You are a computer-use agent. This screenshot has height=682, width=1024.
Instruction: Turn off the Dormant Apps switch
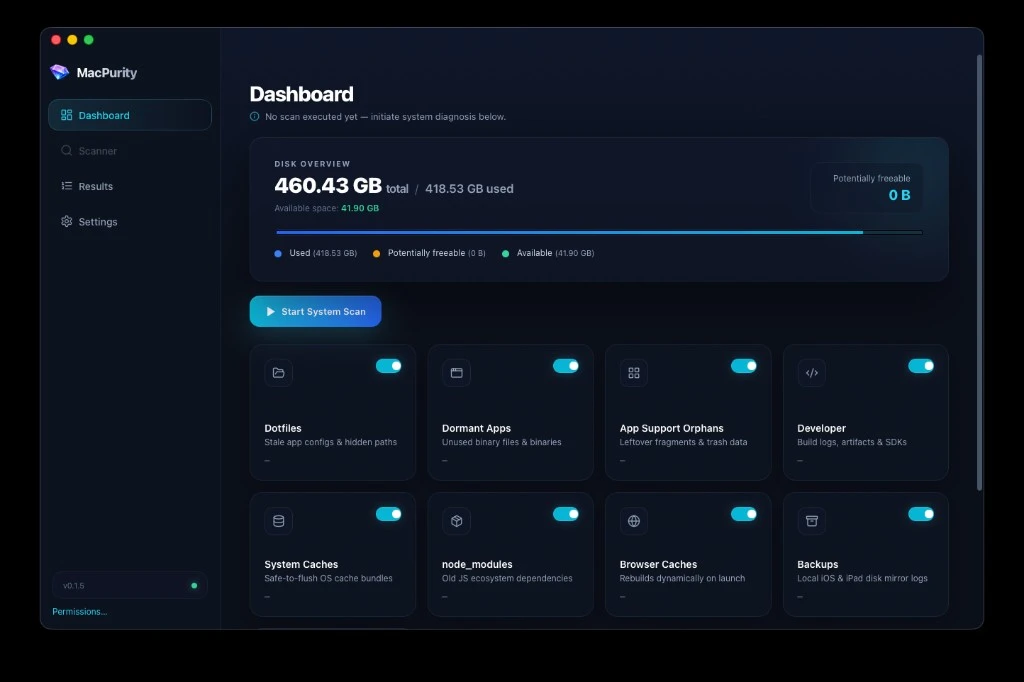(566, 366)
